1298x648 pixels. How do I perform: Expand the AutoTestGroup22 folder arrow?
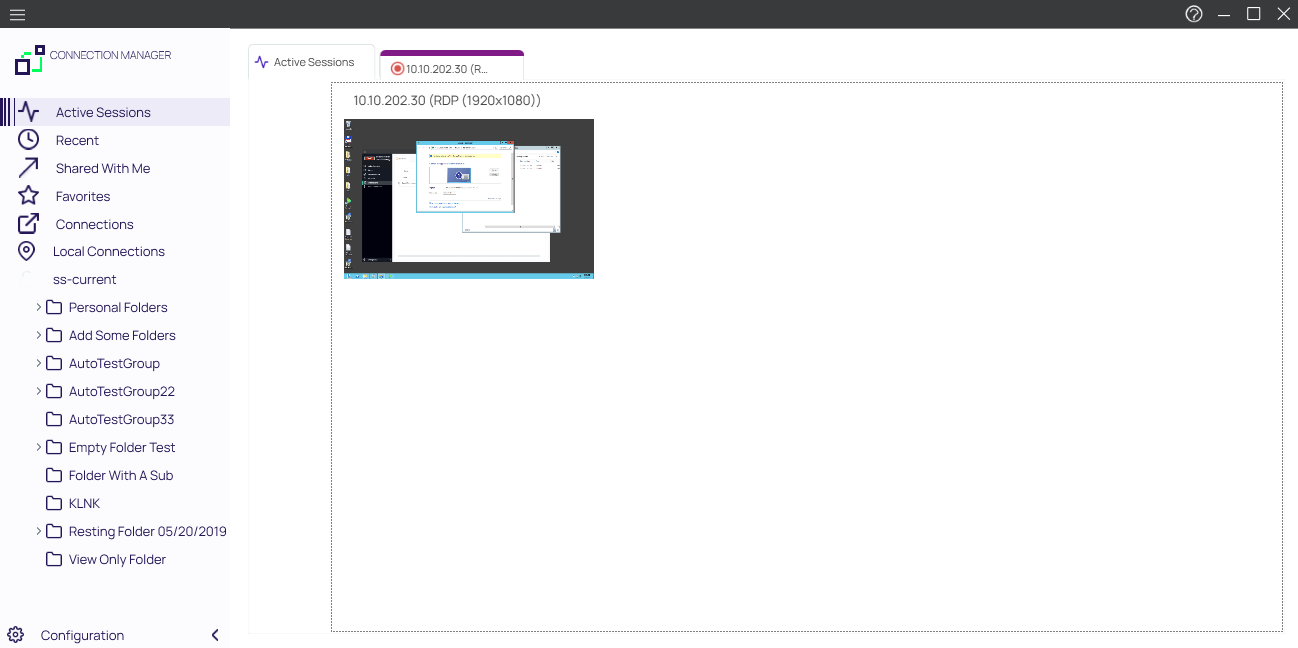(39, 391)
